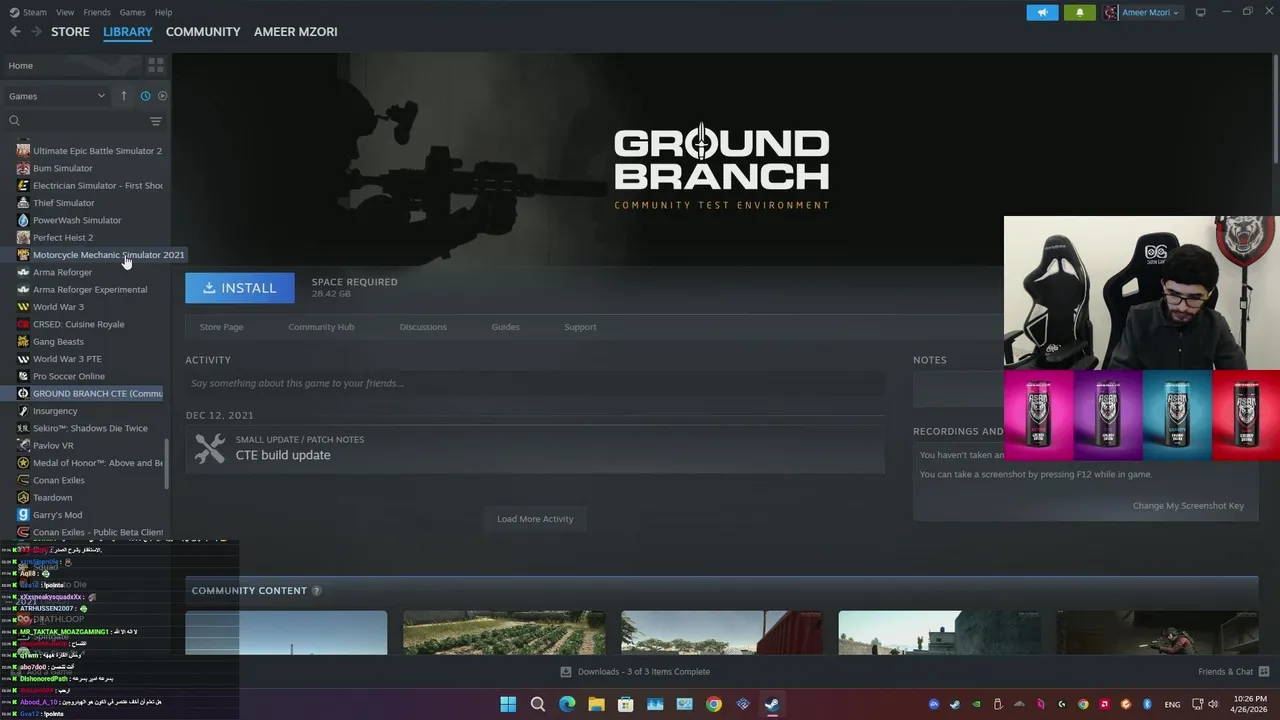Install GROUND BRANCH CTE

click(x=240, y=288)
